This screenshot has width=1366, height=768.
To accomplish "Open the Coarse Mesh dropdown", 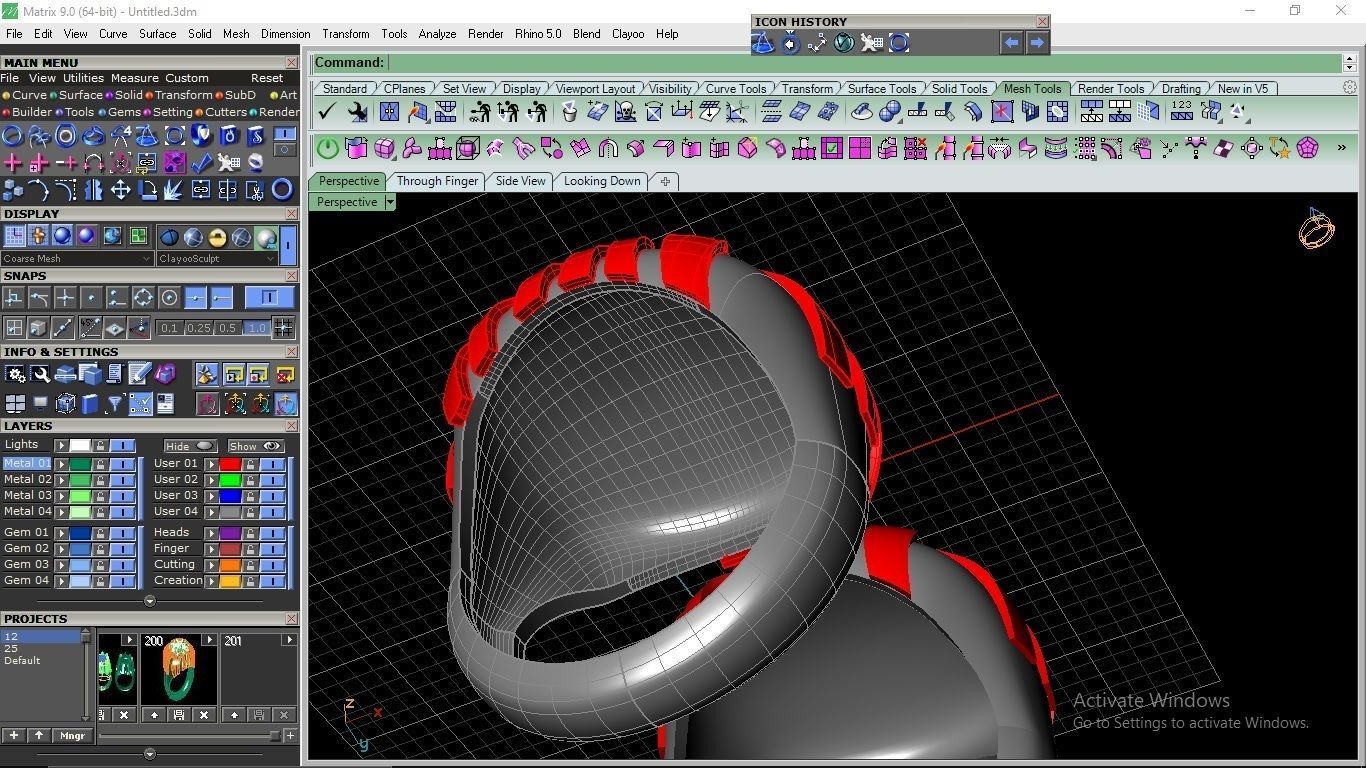I will click(x=77, y=259).
